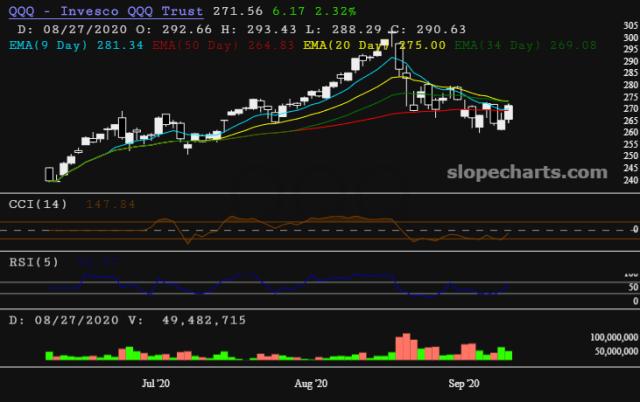Click the Sep '20 date axis label
This screenshot has height=402, width=640.
tap(464, 383)
